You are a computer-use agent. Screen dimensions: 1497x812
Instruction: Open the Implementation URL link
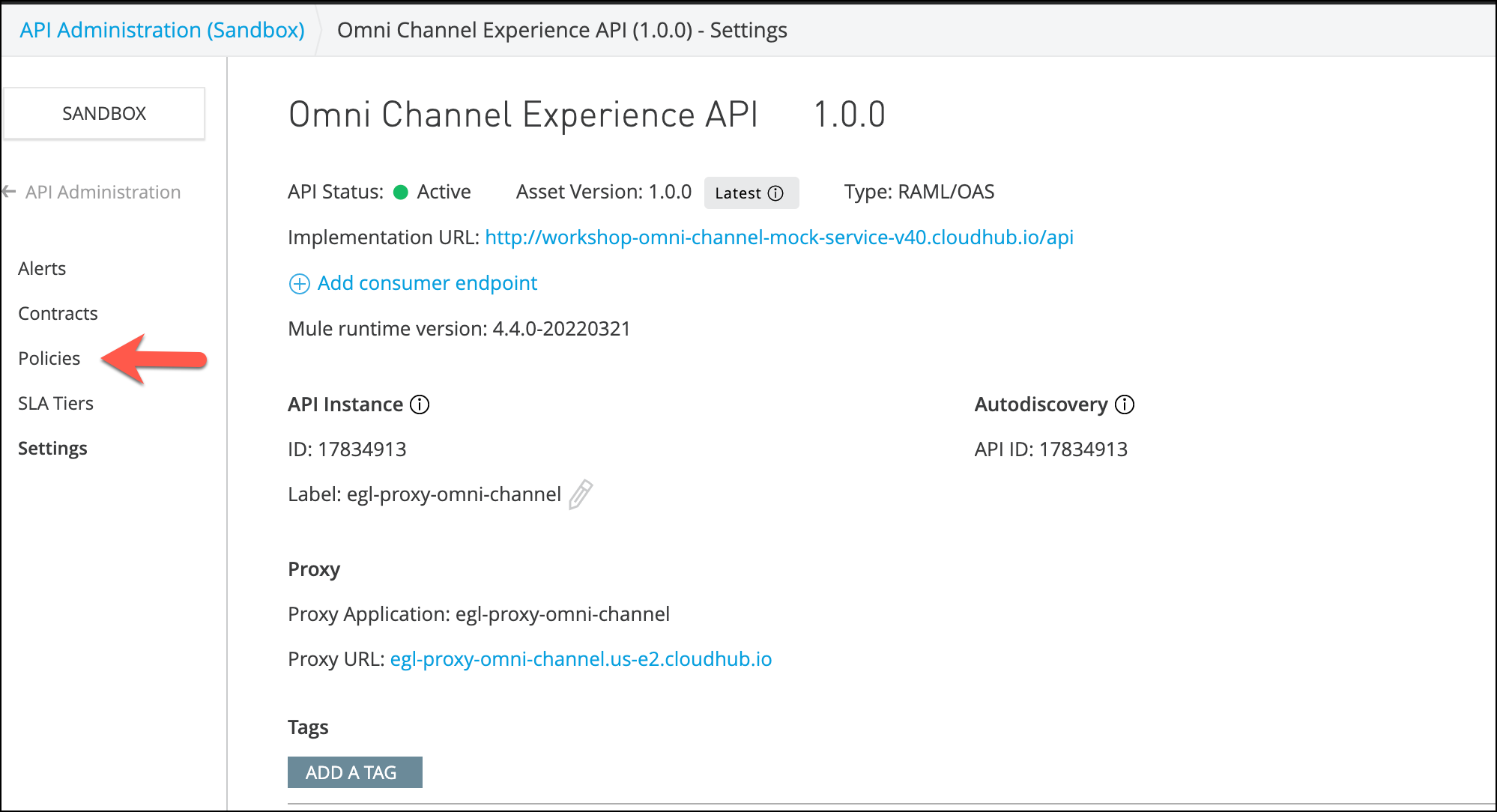[x=779, y=237]
